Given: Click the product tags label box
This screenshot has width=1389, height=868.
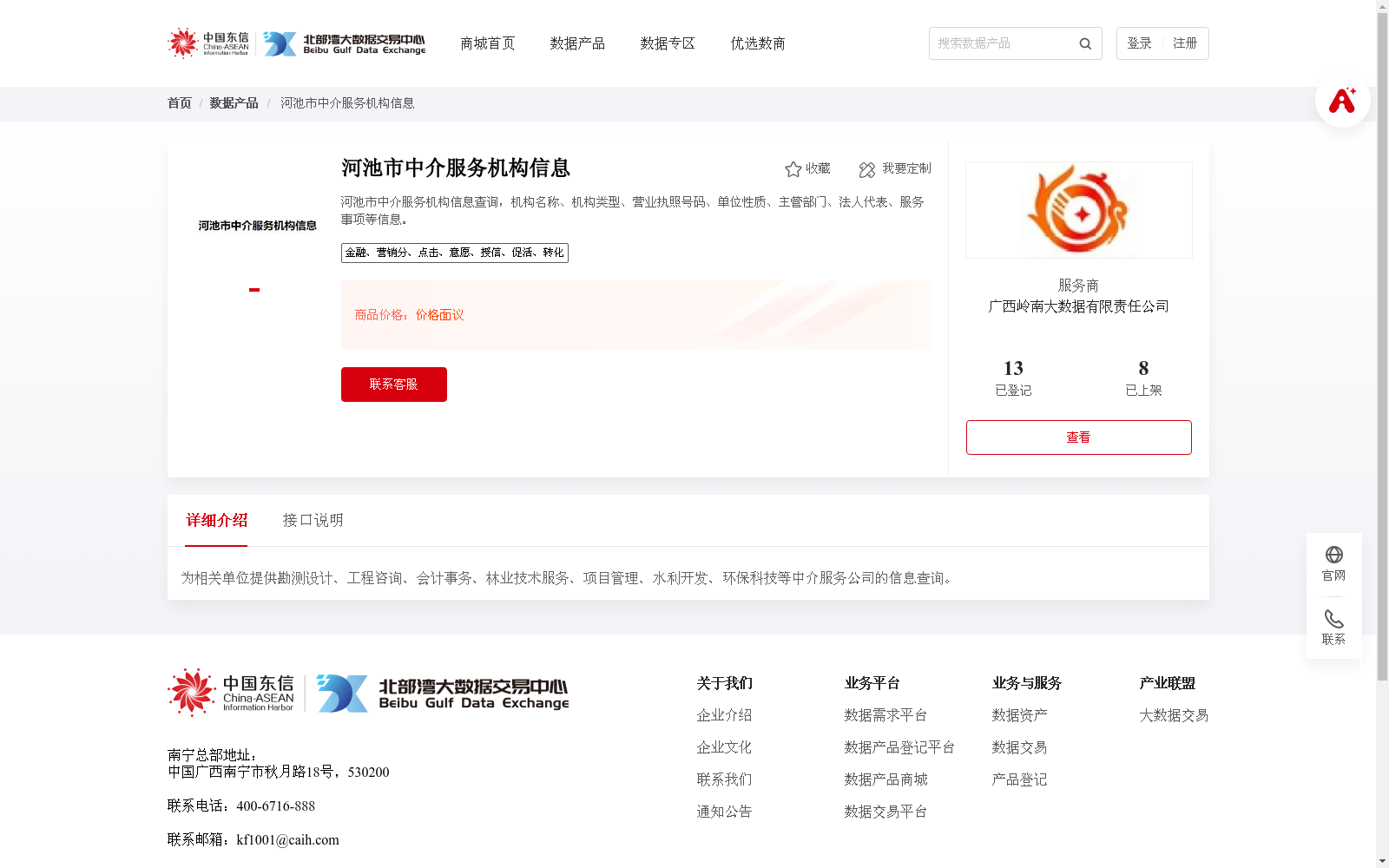Looking at the screenshot, I should 455,253.
